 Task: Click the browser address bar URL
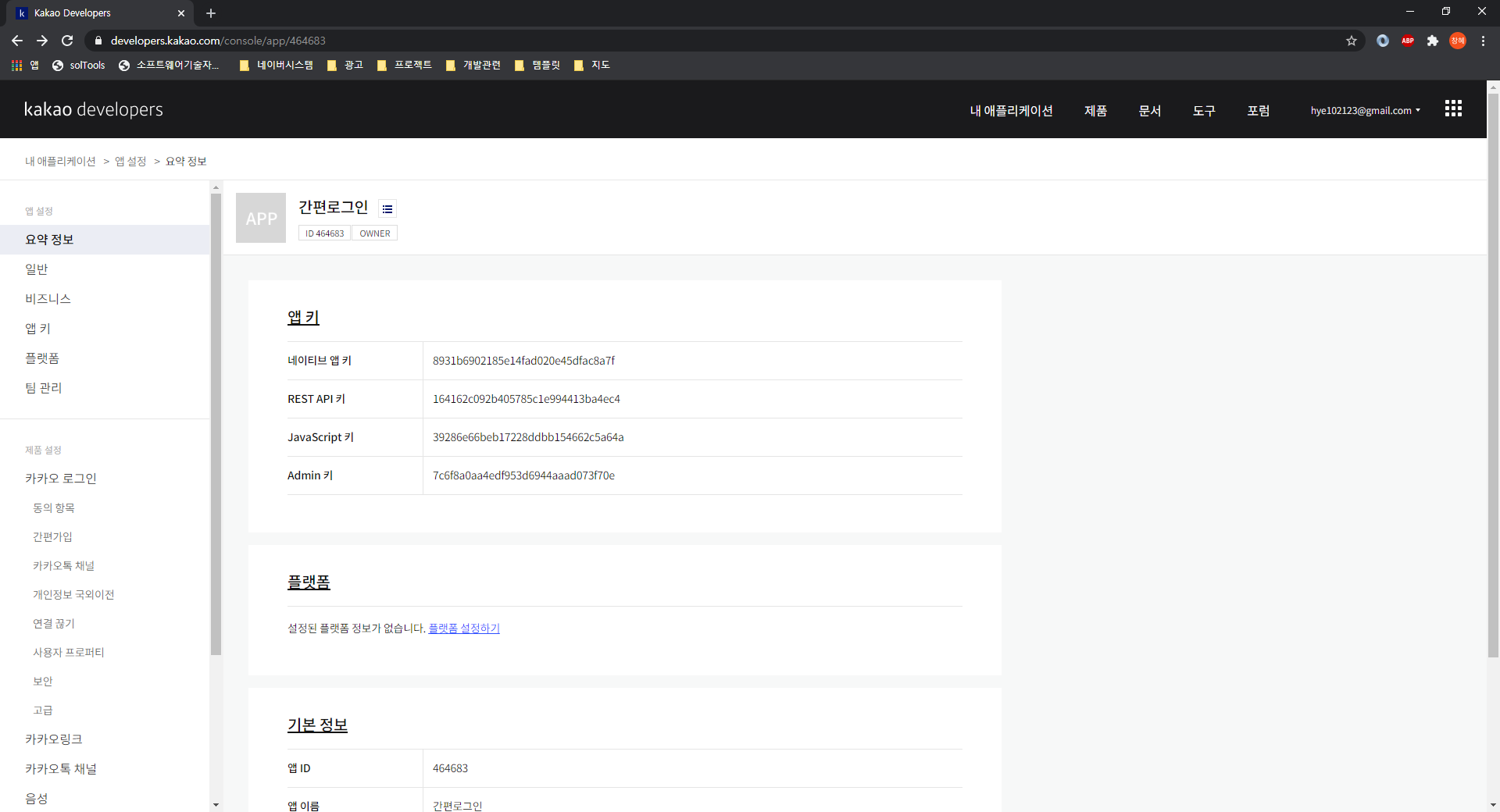coord(218,41)
